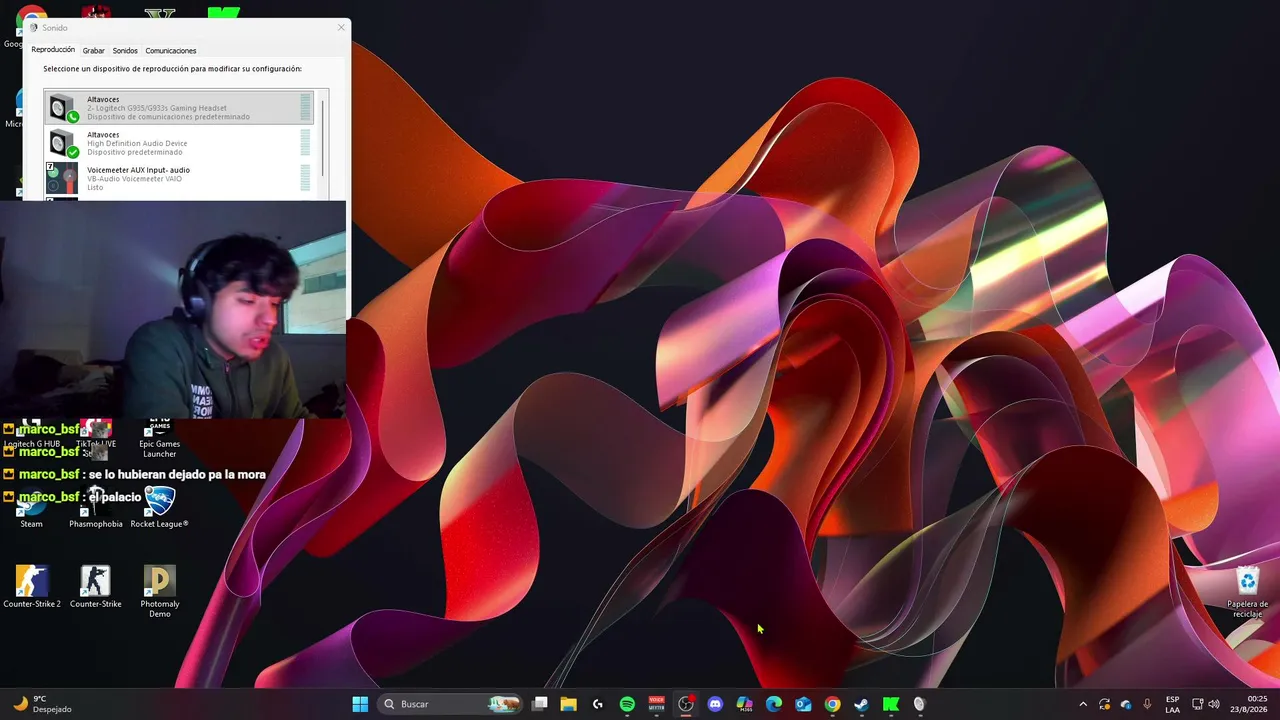Open Google Chrome from the taskbar

[x=832, y=704]
